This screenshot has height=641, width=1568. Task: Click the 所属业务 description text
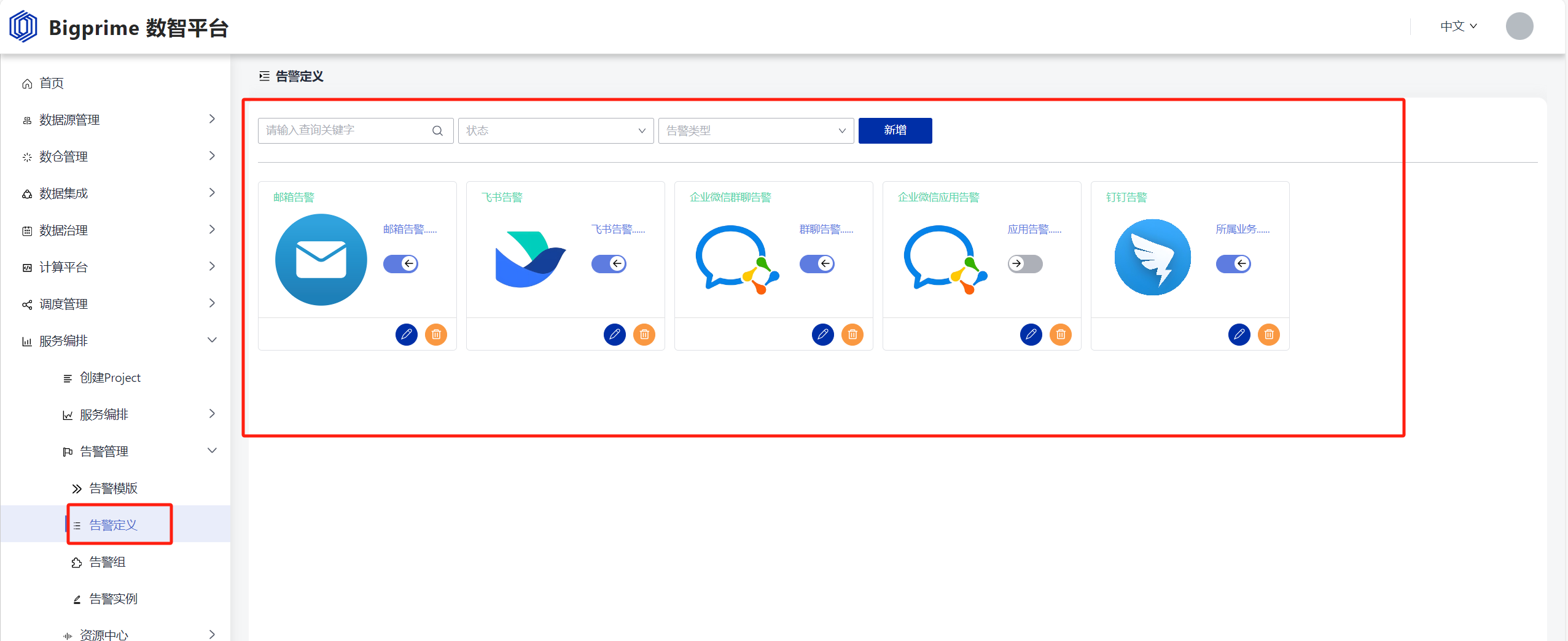click(1242, 229)
